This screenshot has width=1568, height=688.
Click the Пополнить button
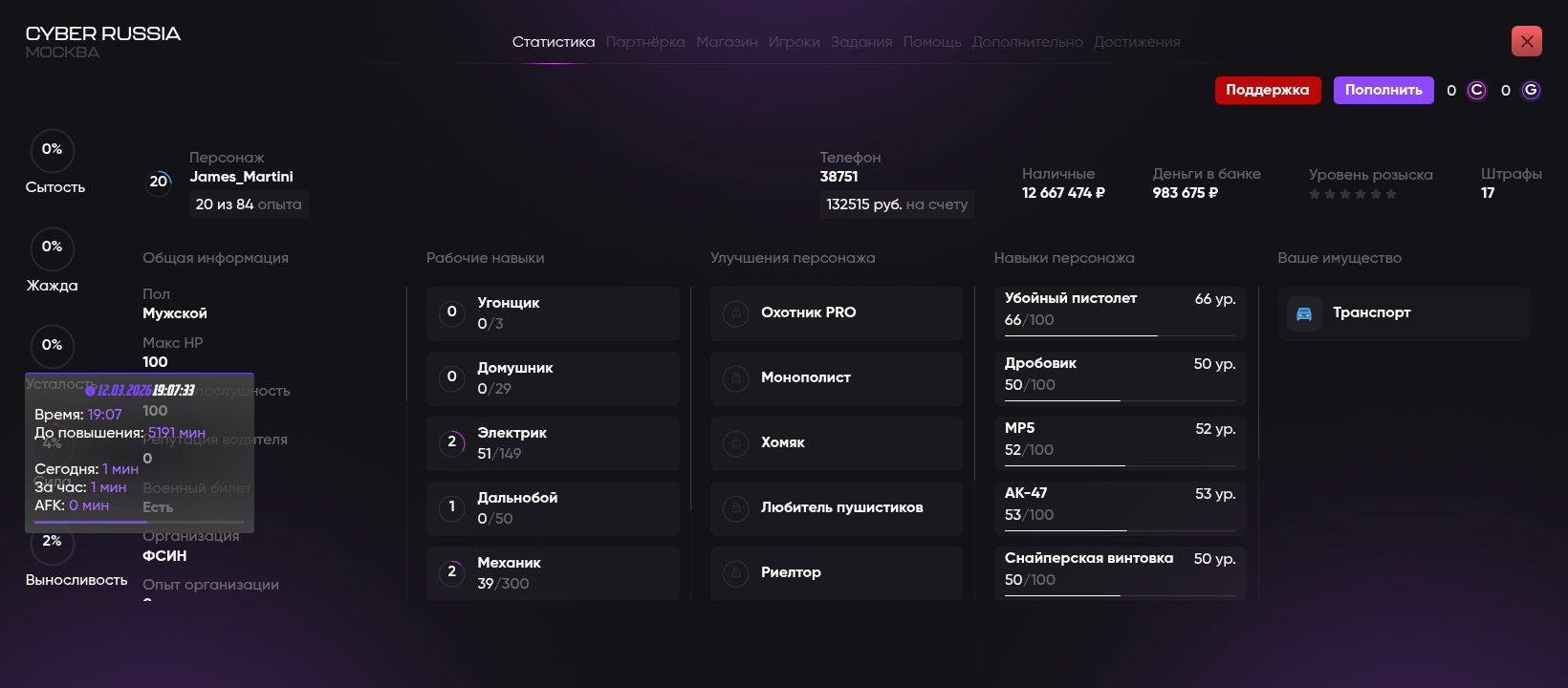pos(1383,90)
